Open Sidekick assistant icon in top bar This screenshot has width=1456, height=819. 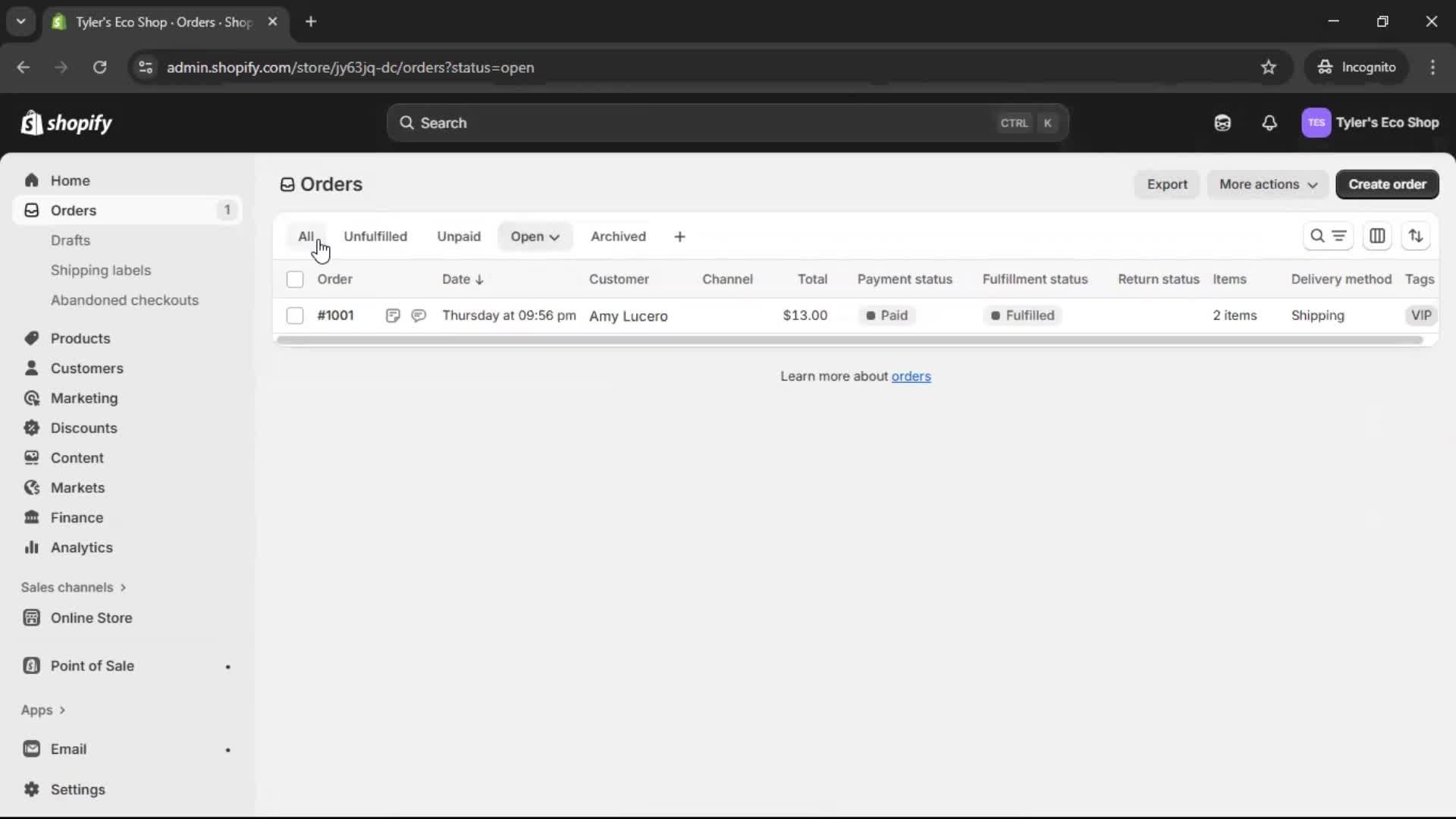pyautogui.click(x=1222, y=123)
